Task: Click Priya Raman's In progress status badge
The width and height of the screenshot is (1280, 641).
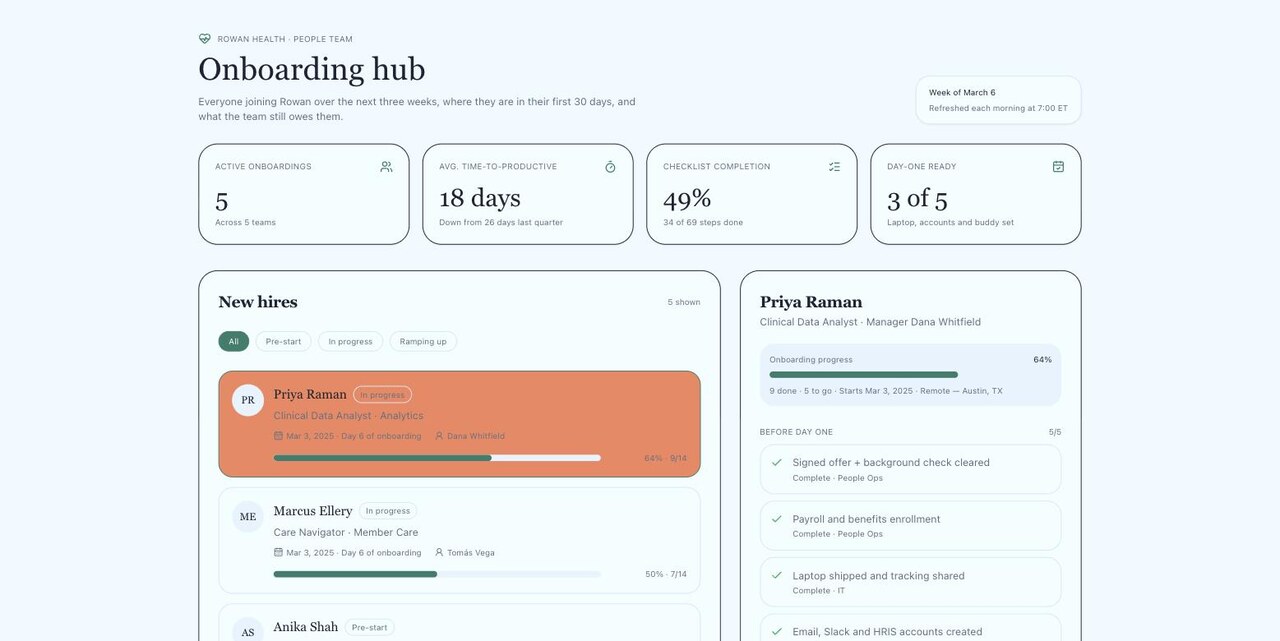Action: [382, 395]
